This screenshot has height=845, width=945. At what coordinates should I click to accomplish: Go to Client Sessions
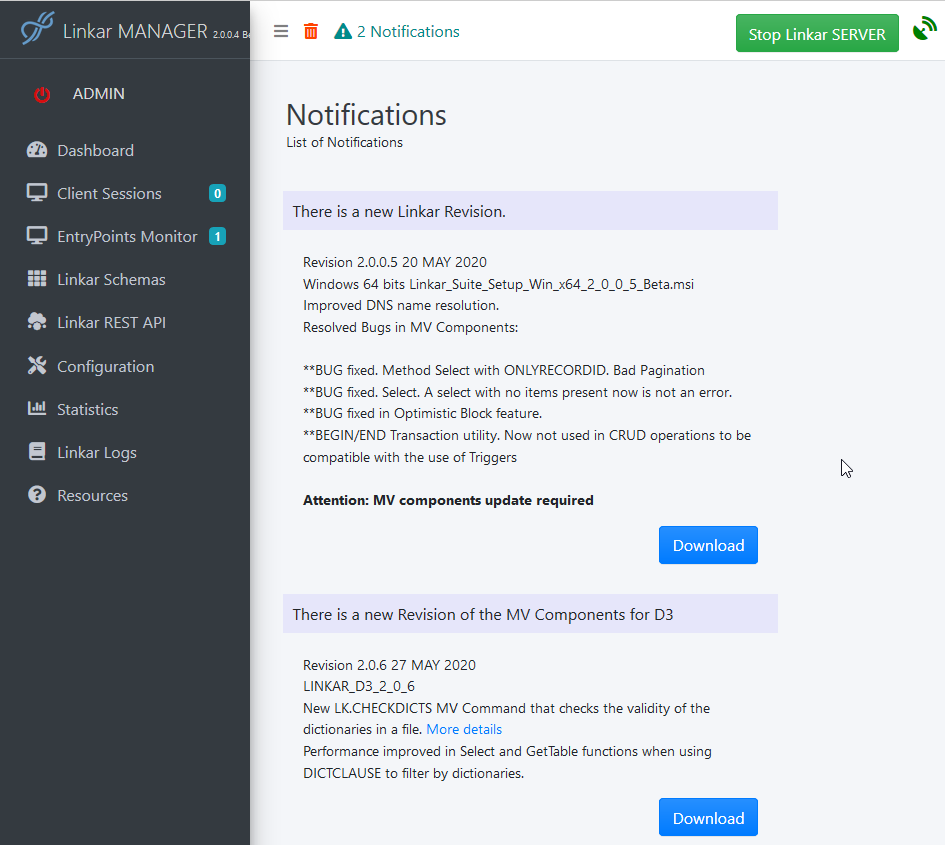coord(109,193)
